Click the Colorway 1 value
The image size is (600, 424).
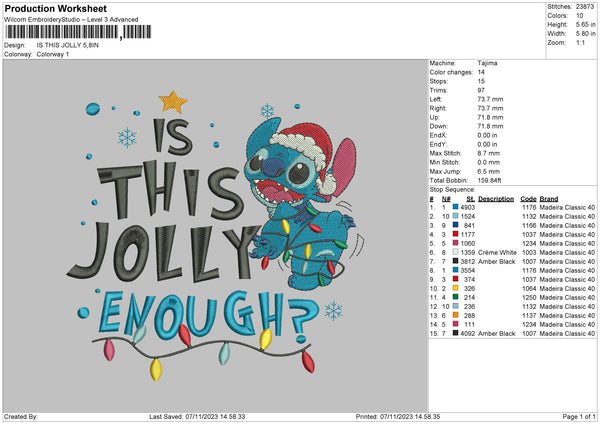click(53, 54)
